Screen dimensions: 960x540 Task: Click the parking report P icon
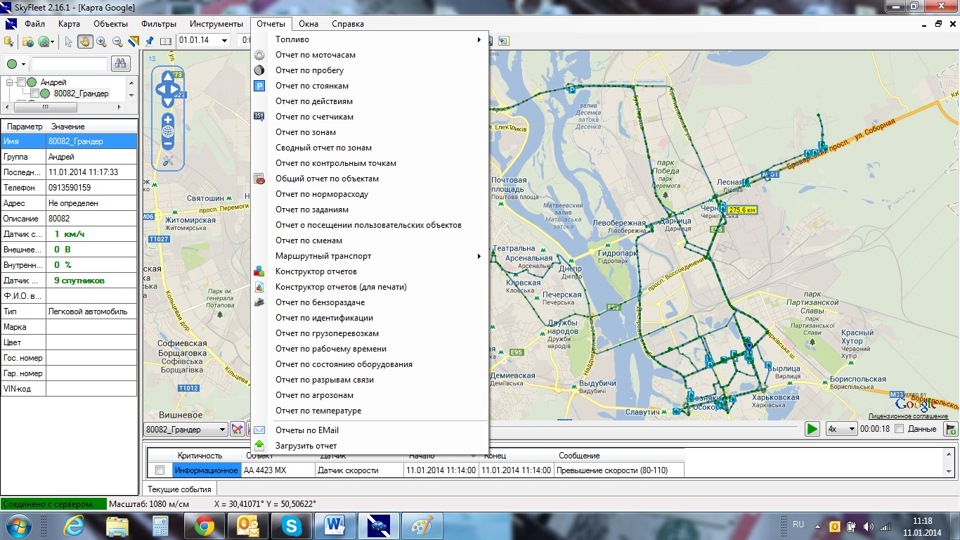(x=260, y=86)
